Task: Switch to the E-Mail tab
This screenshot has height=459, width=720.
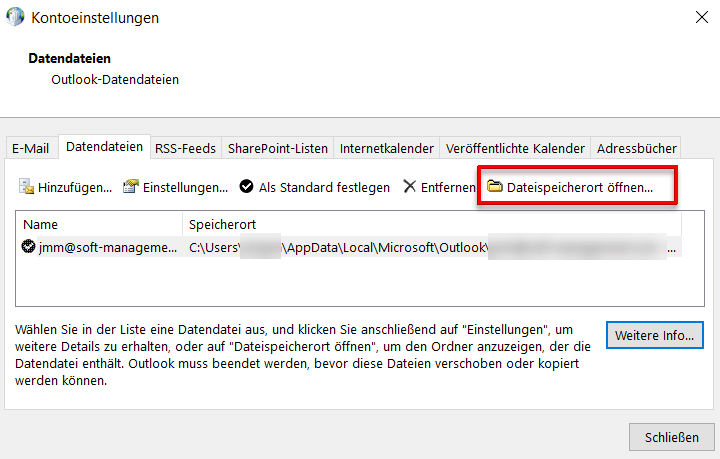Action: pyautogui.click(x=31, y=148)
